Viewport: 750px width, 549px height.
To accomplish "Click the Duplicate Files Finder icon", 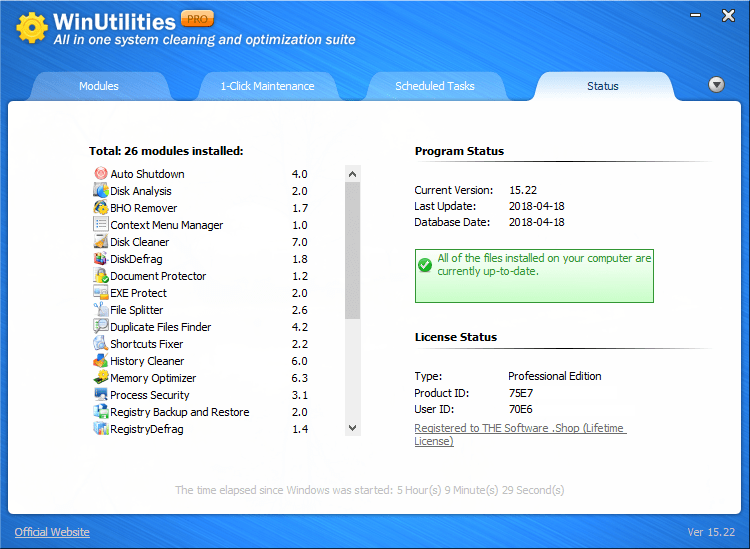I will coord(100,327).
